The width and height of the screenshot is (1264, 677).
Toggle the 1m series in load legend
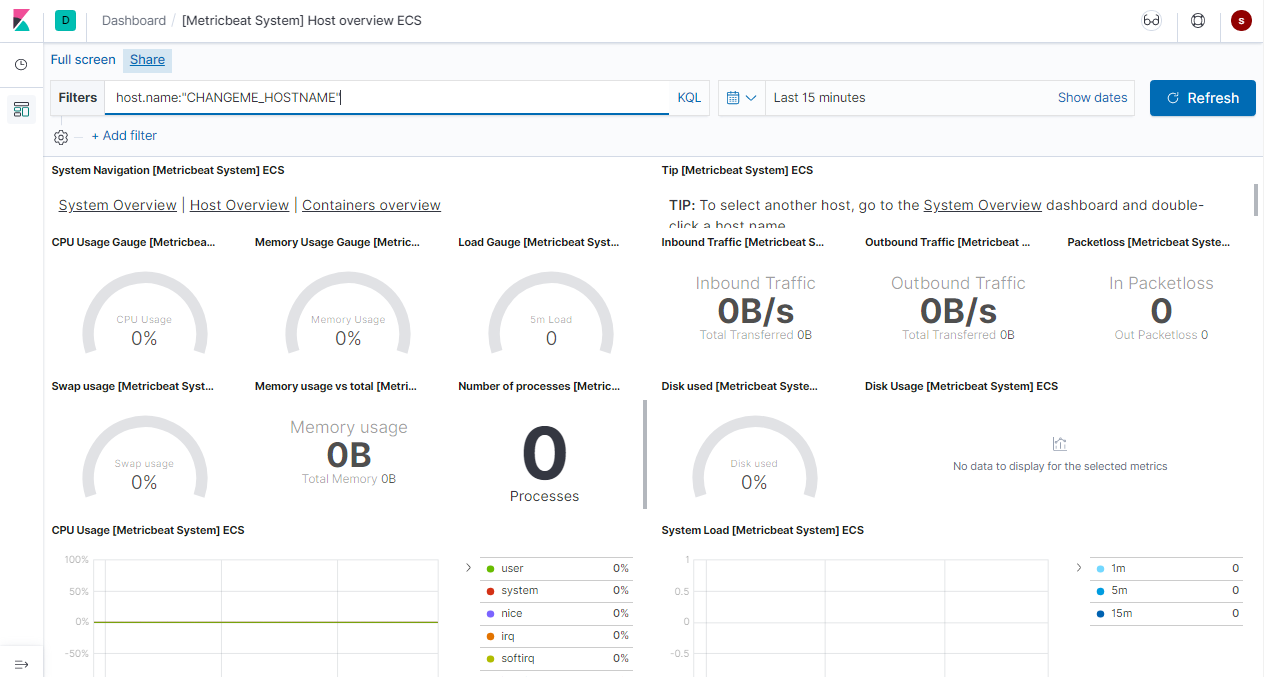(x=1118, y=568)
